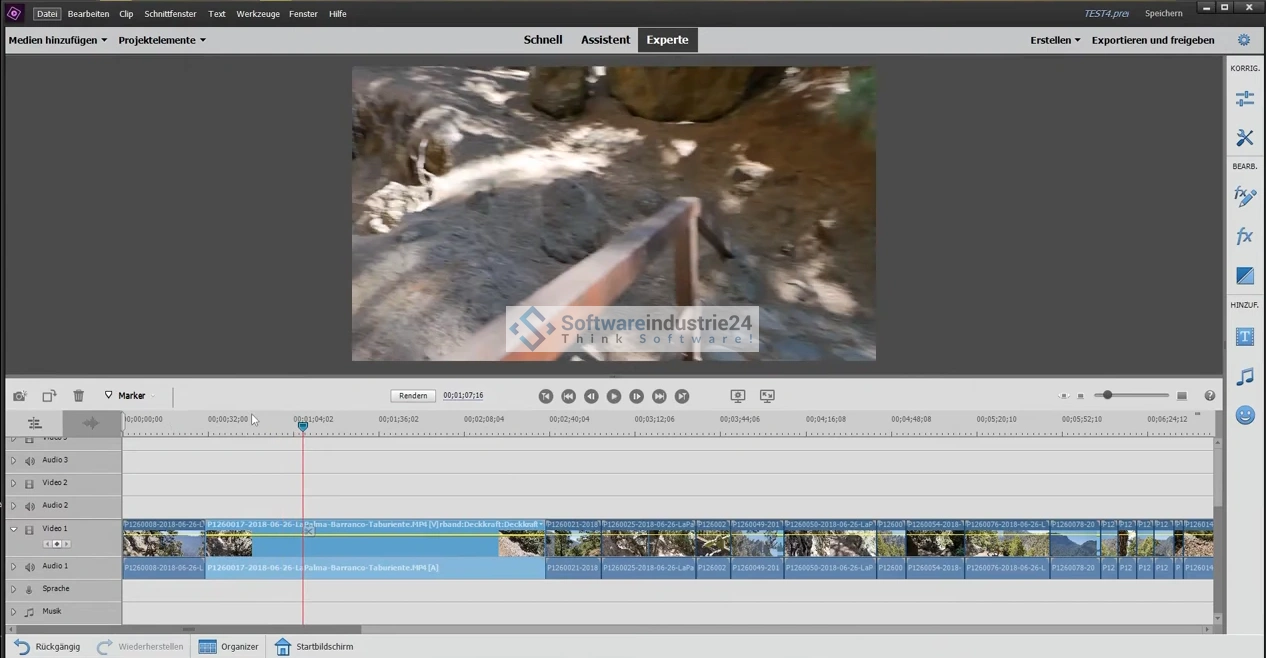Click the freeze frame camera icon
This screenshot has height=658, width=1266.
(x=20, y=396)
